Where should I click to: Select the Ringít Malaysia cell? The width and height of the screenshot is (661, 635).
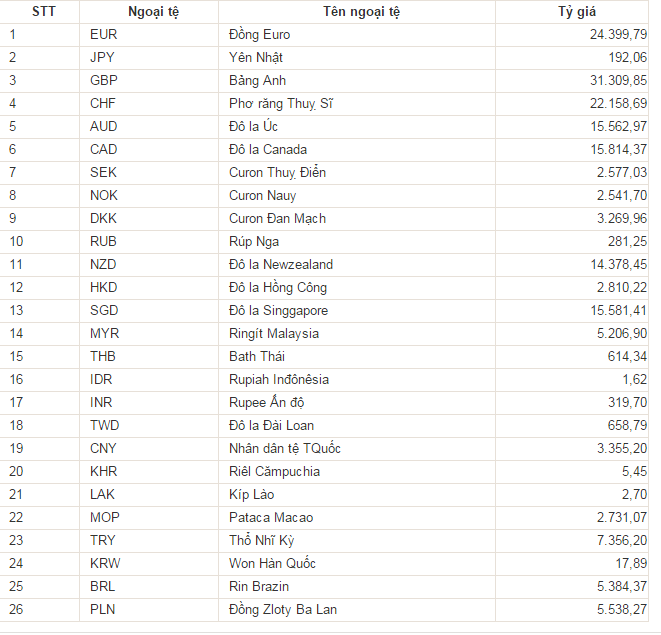point(274,333)
